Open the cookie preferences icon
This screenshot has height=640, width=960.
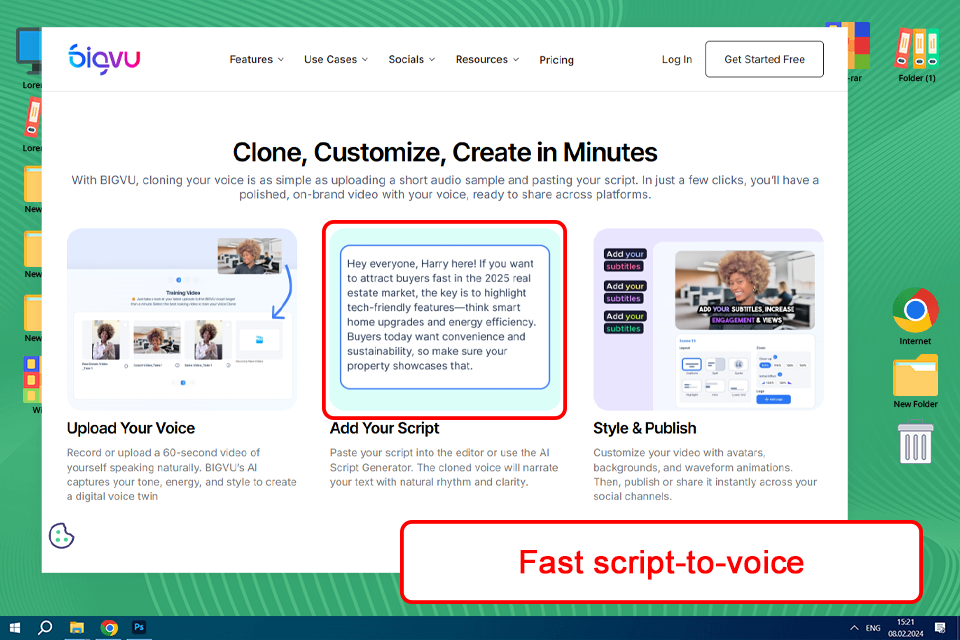coord(61,536)
